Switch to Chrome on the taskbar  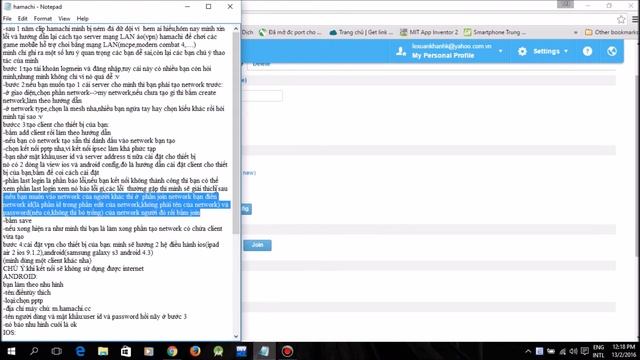172,351
